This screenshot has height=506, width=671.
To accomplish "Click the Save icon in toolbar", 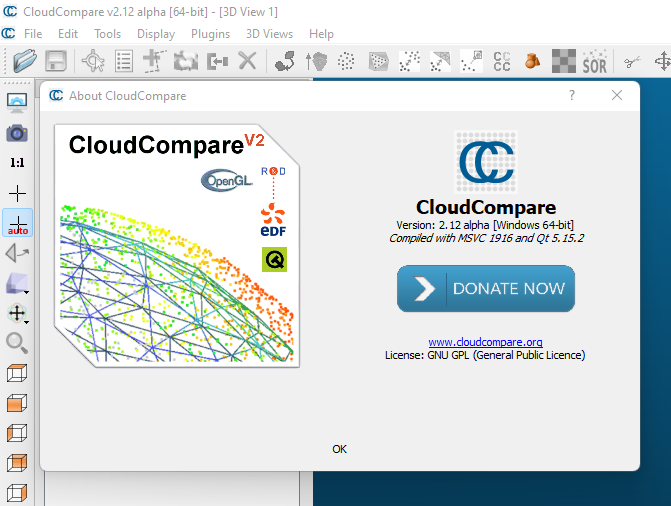I will tap(56, 61).
